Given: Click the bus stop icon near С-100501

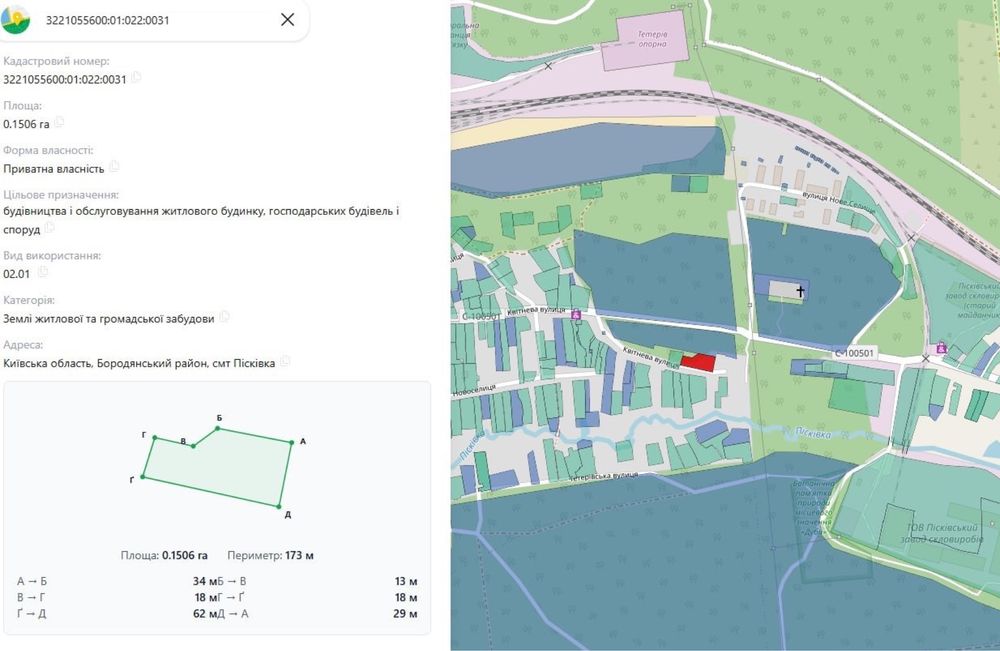Looking at the screenshot, I should 941,348.
